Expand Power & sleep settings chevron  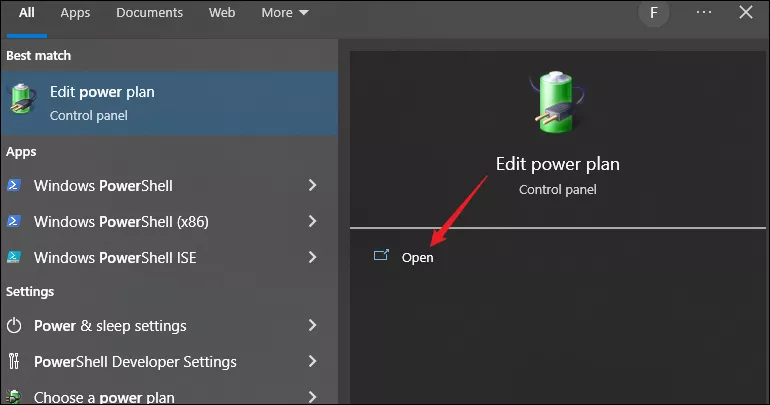point(312,325)
